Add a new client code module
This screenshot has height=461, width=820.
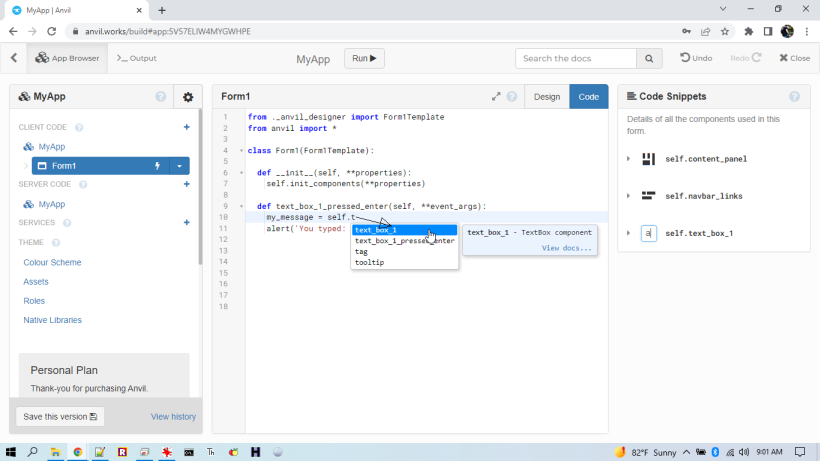[x=186, y=127]
